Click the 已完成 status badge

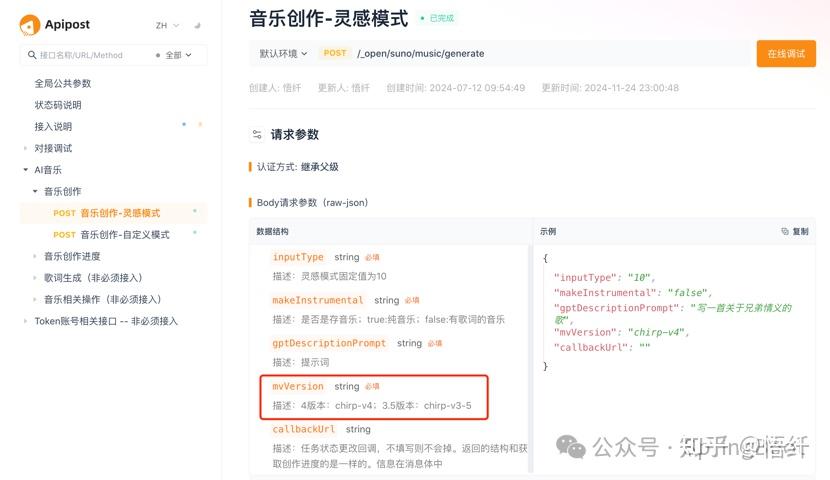coord(438,18)
